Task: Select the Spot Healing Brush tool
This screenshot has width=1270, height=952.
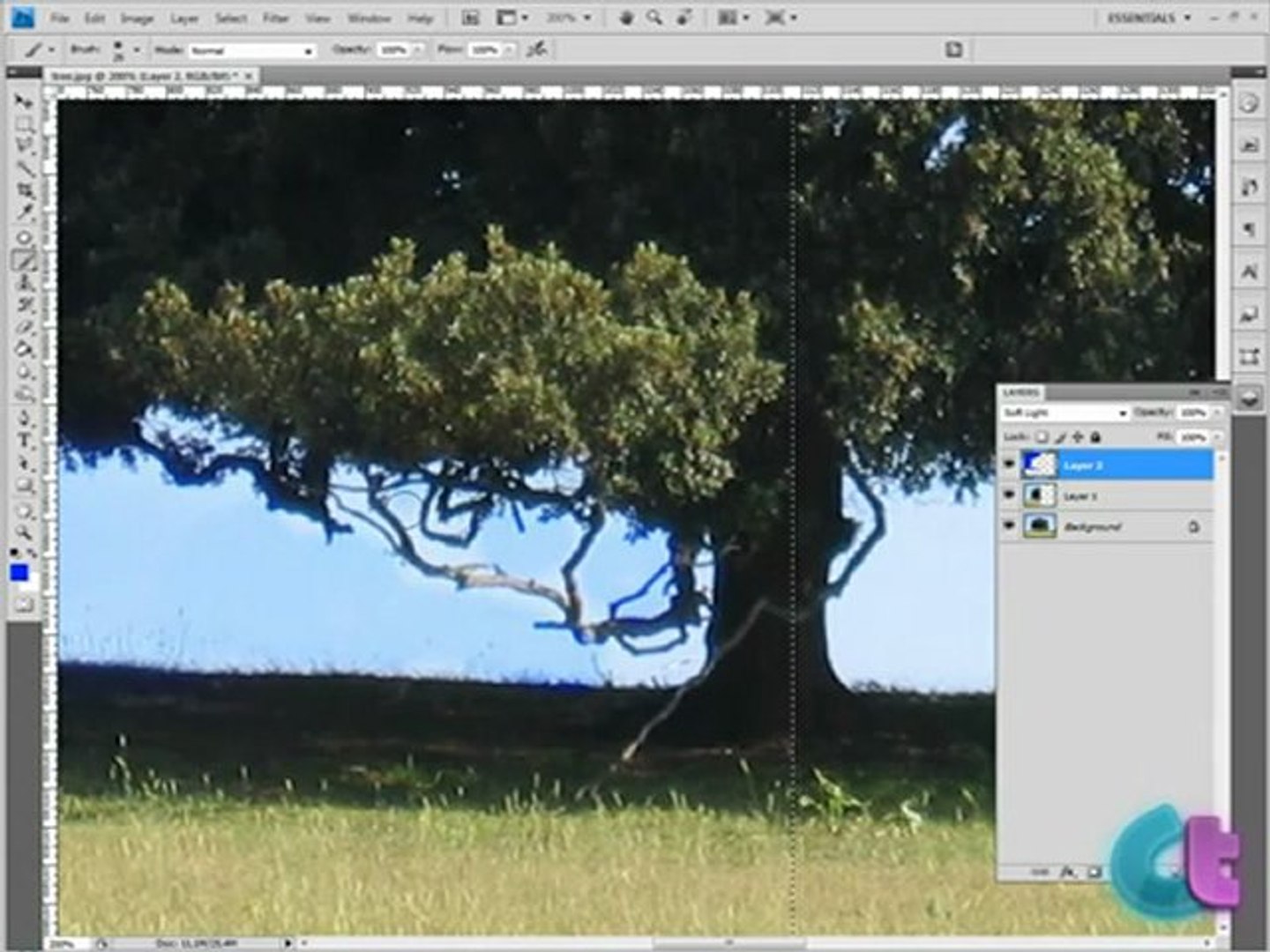Action: pyautogui.click(x=24, y=238)
